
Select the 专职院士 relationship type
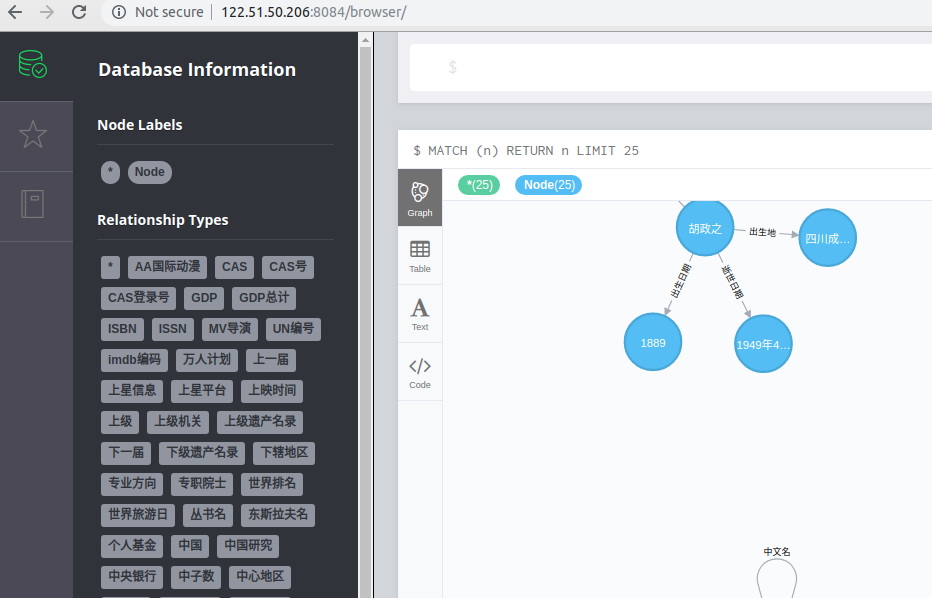[202, 483]
